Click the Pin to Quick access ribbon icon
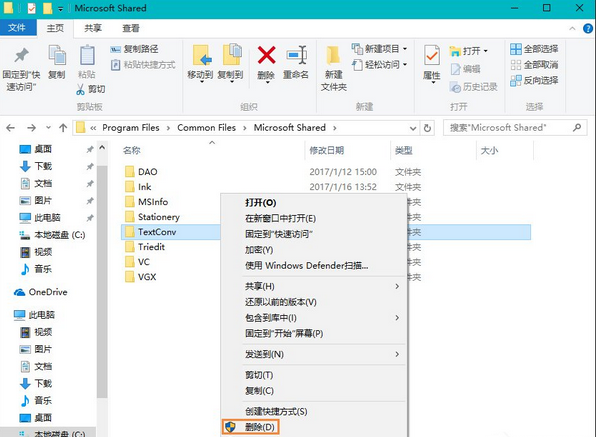Screen dimensions: 597x437 click(21, 56)
